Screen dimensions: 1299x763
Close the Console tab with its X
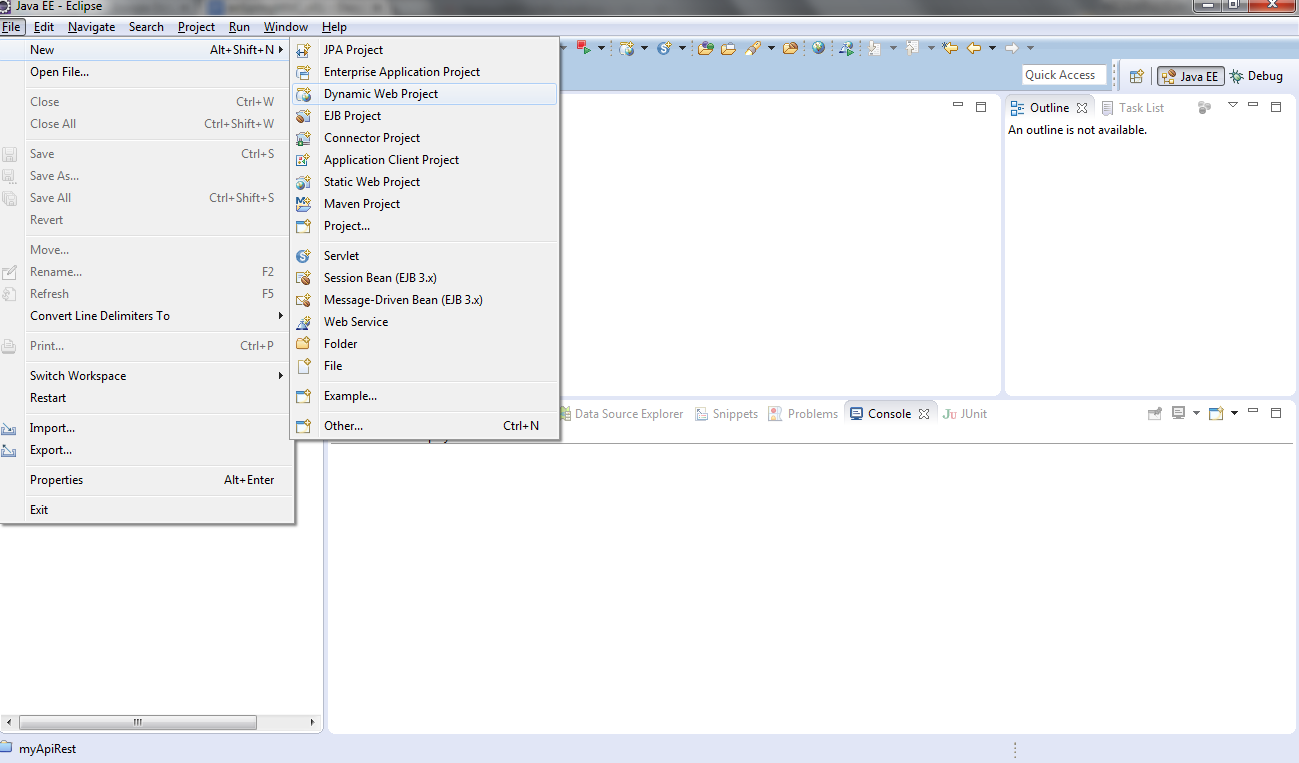(x=924, y=414)
